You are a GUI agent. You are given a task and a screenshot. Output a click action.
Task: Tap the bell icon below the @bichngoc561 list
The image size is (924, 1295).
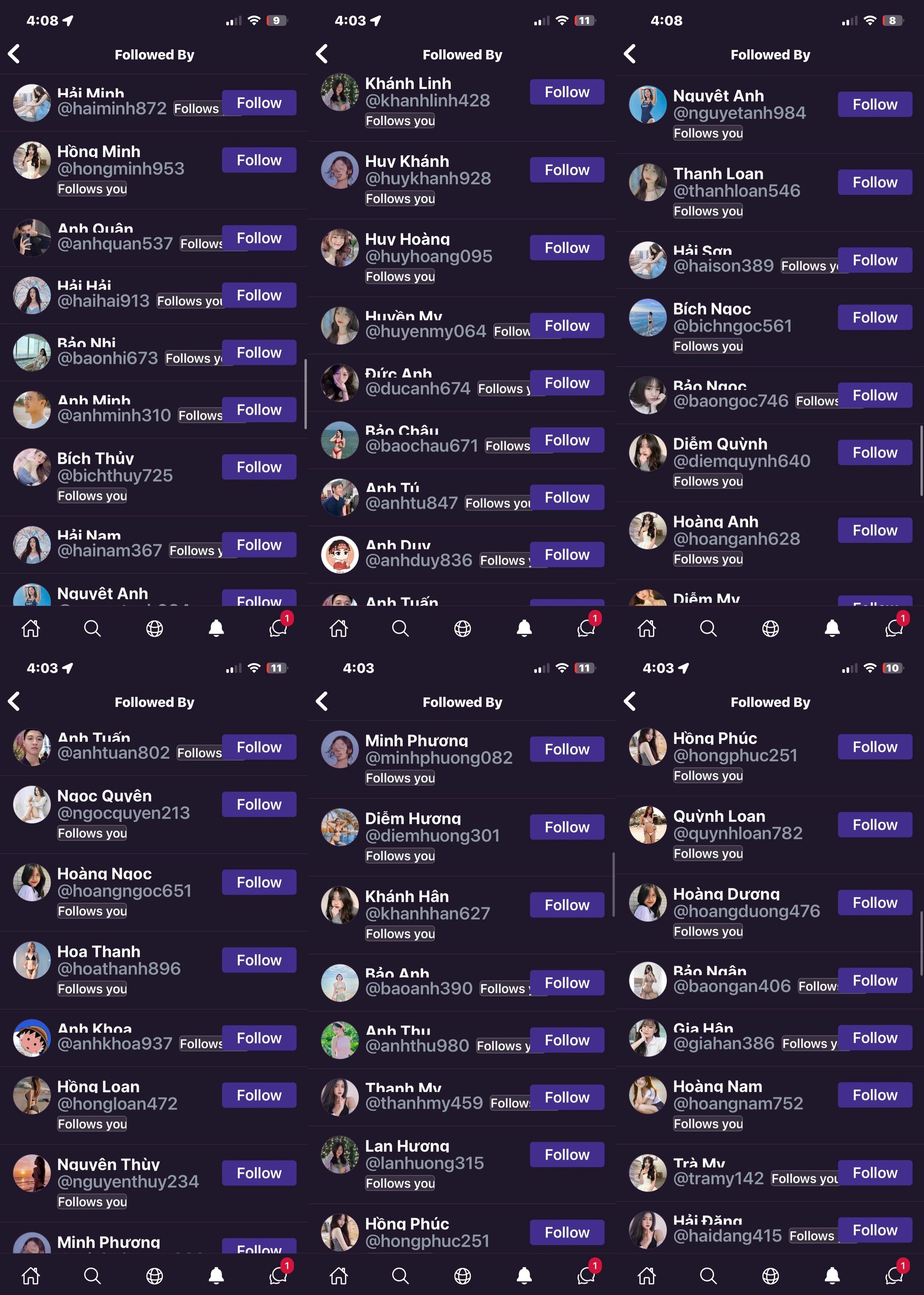click(833, 628)
